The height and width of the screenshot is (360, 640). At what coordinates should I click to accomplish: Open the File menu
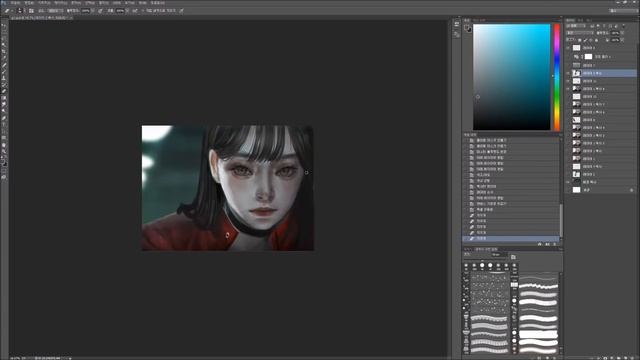tap(15, 3)
